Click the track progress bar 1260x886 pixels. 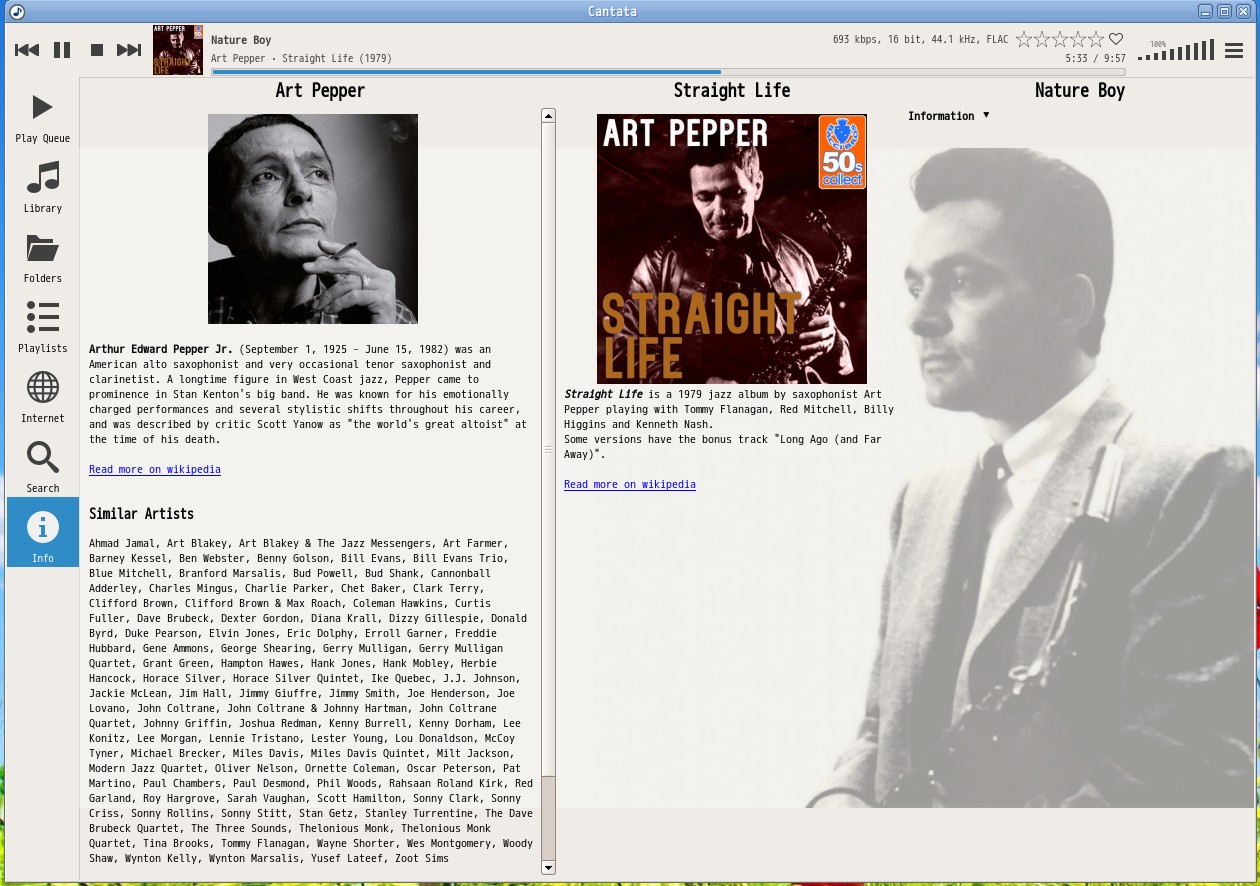(x=668, y=72)
